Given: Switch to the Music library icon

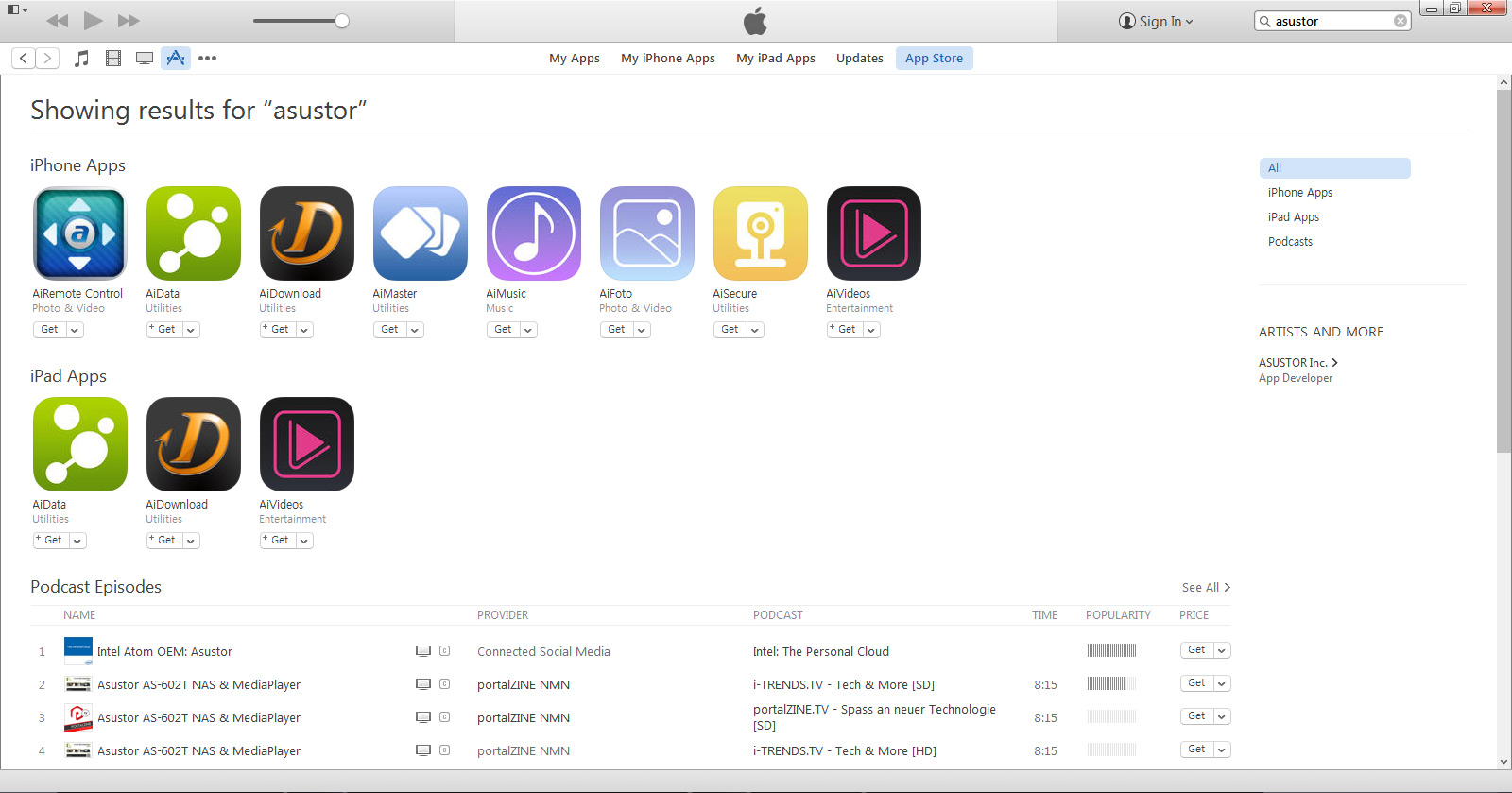Looking at the screenshot, I should click(82, 59).
